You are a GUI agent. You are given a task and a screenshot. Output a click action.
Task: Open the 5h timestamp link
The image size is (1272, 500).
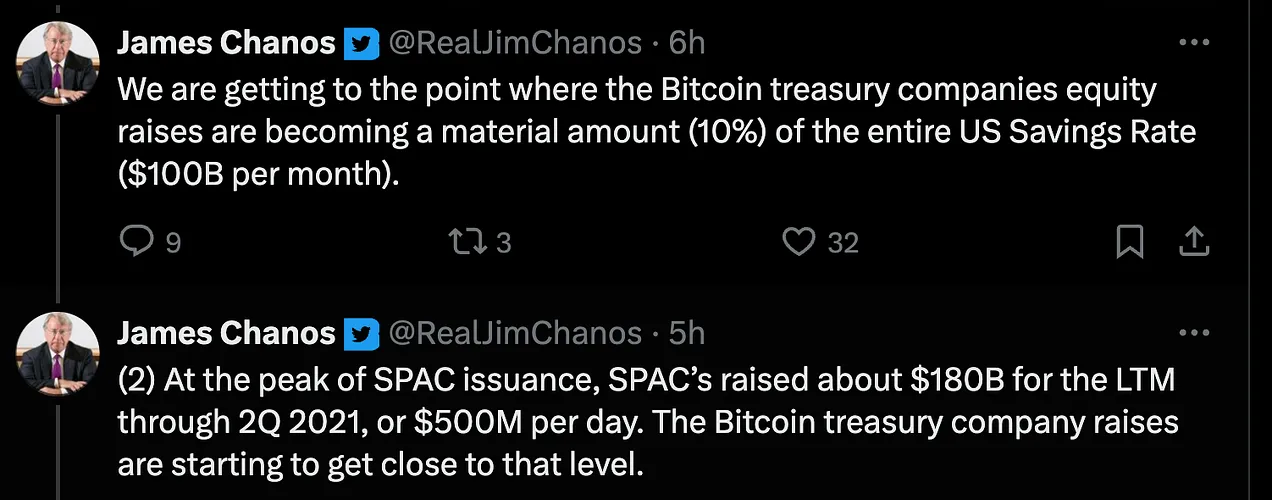[687, 332]
